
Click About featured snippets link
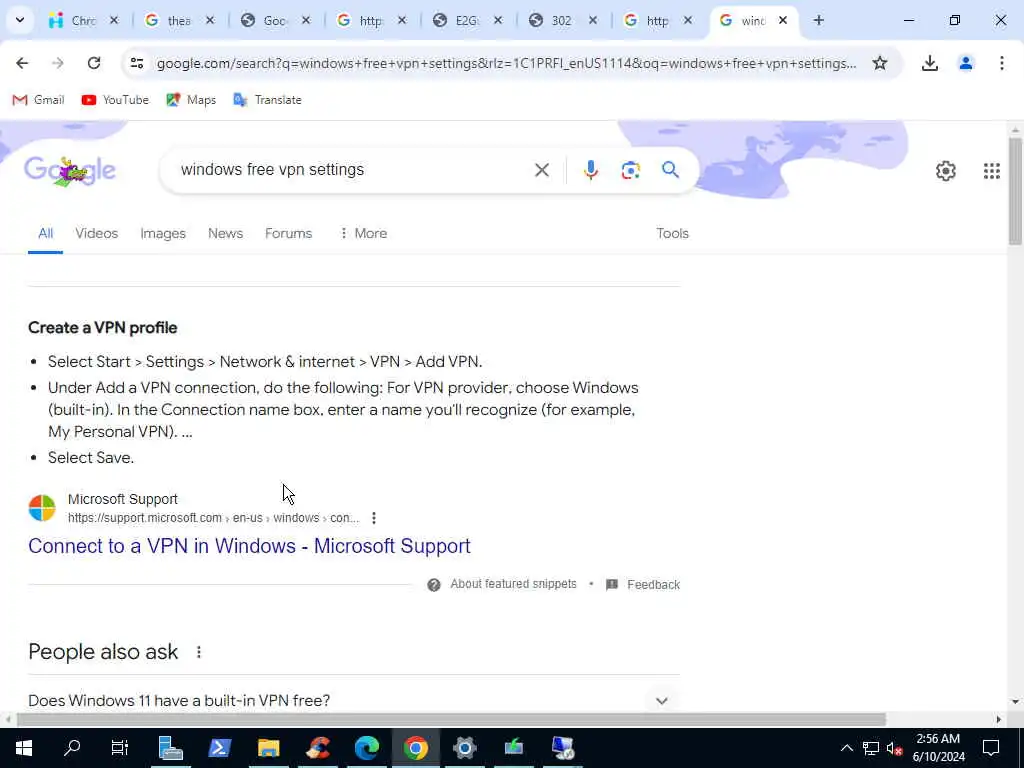coord(513,584)
